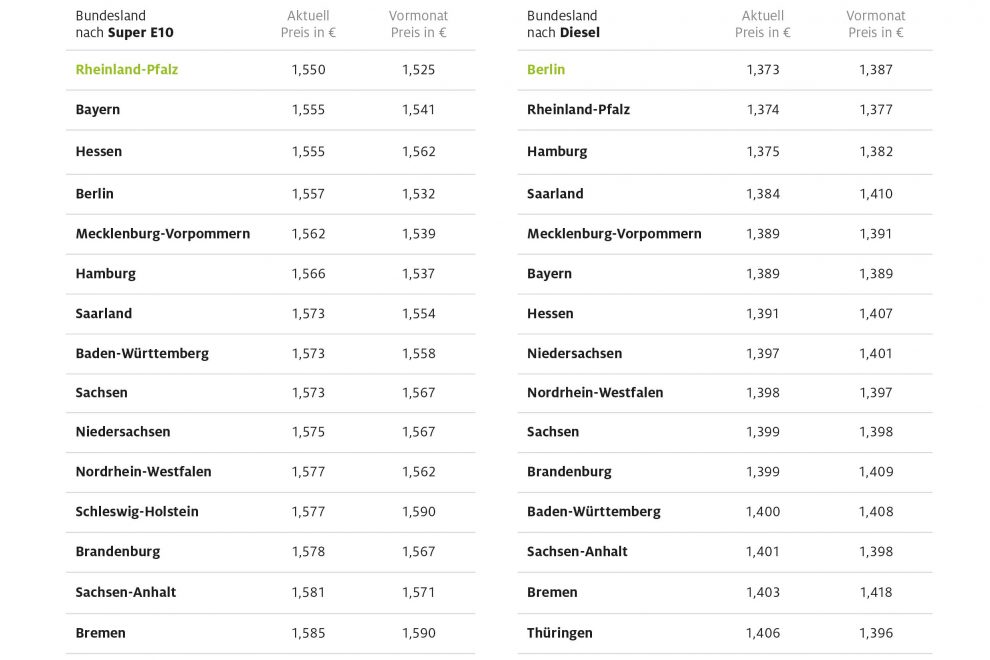The width and height of the screenshot is (990, 660).
Task: Click Baden-Württemberg in Super E10 table
Action: [142, 353]
